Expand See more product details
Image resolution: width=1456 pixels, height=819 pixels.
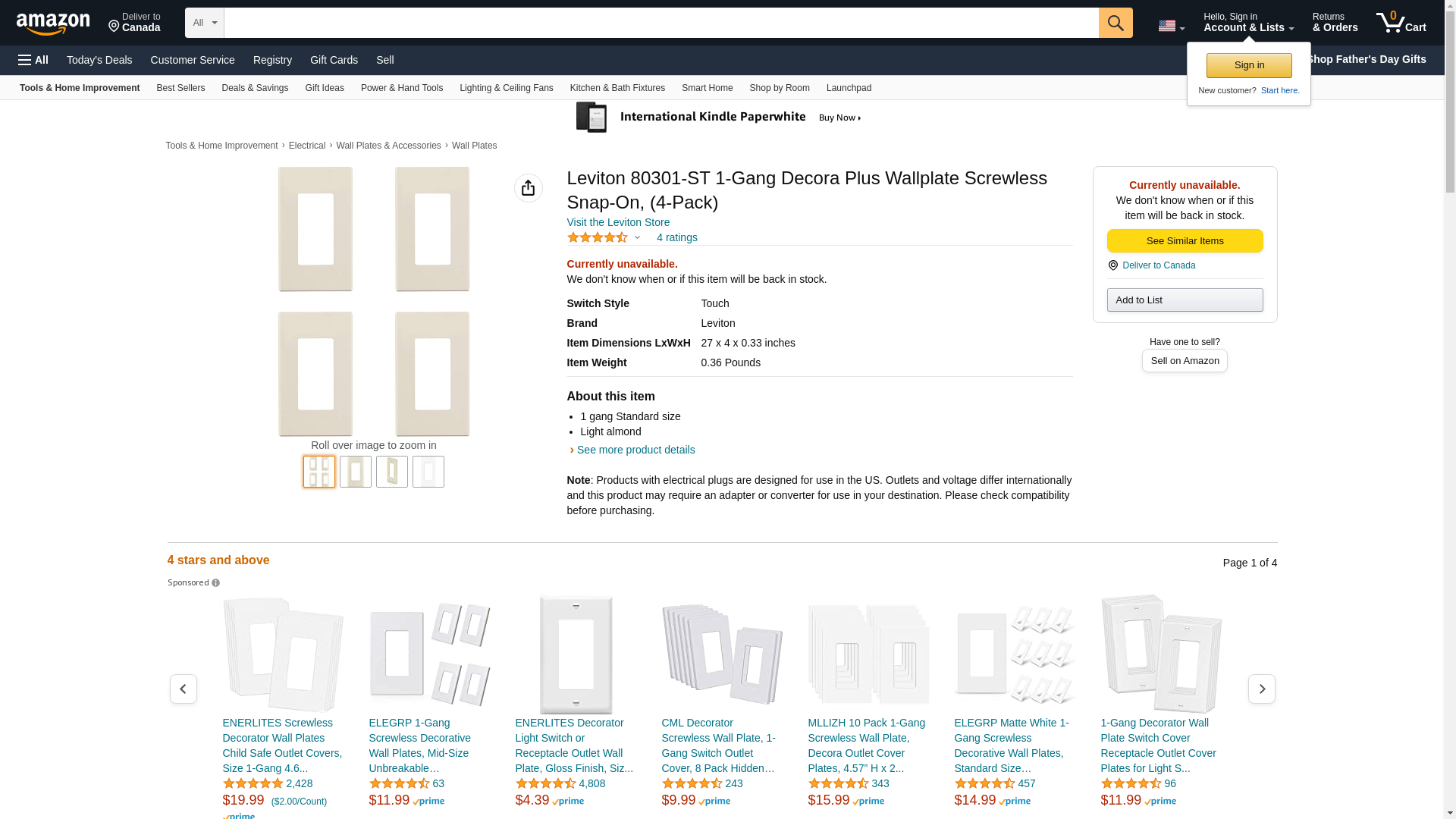(635, 450)
